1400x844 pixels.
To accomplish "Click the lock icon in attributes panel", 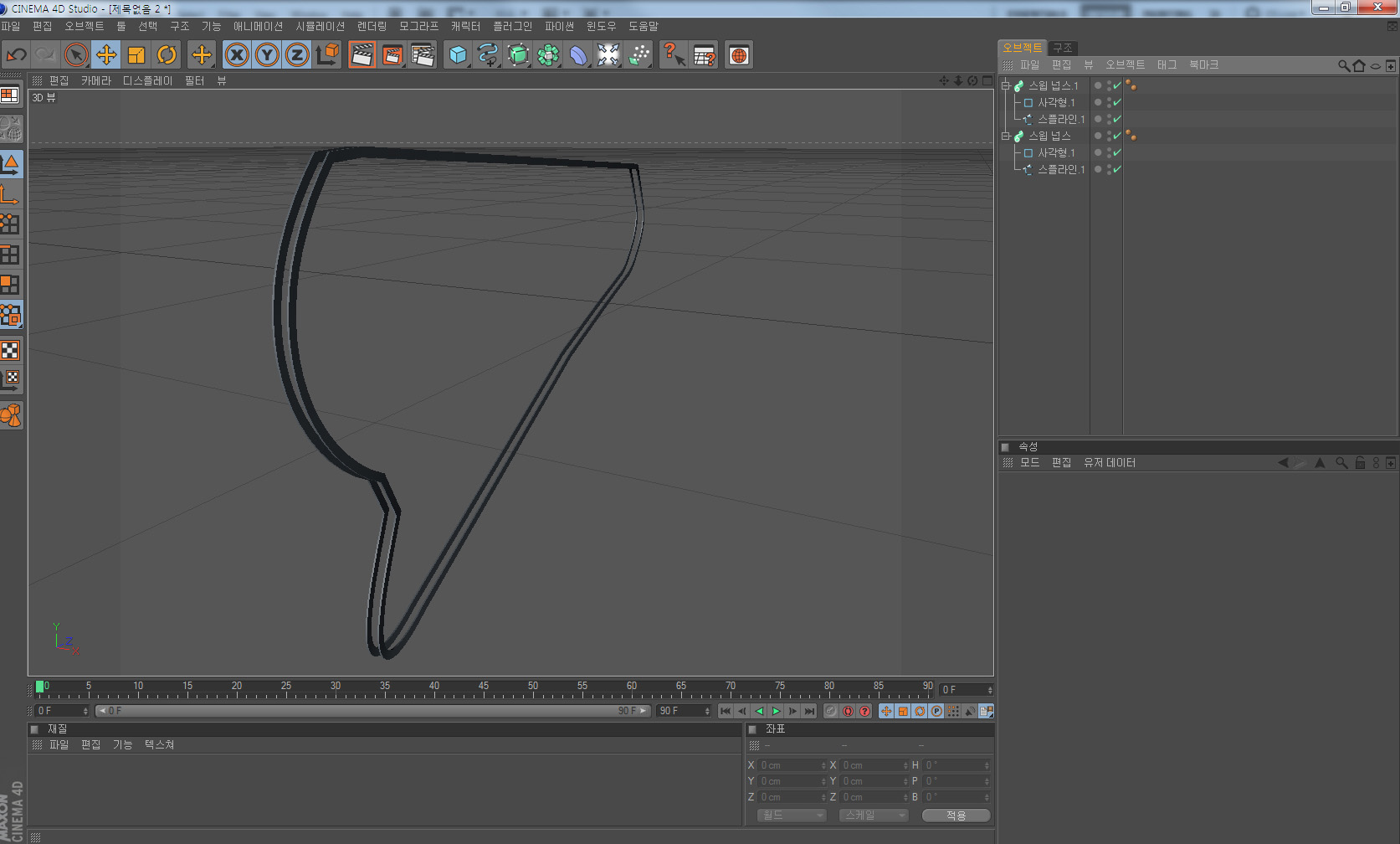I will pyautogui.click(x=1360, y=462).
